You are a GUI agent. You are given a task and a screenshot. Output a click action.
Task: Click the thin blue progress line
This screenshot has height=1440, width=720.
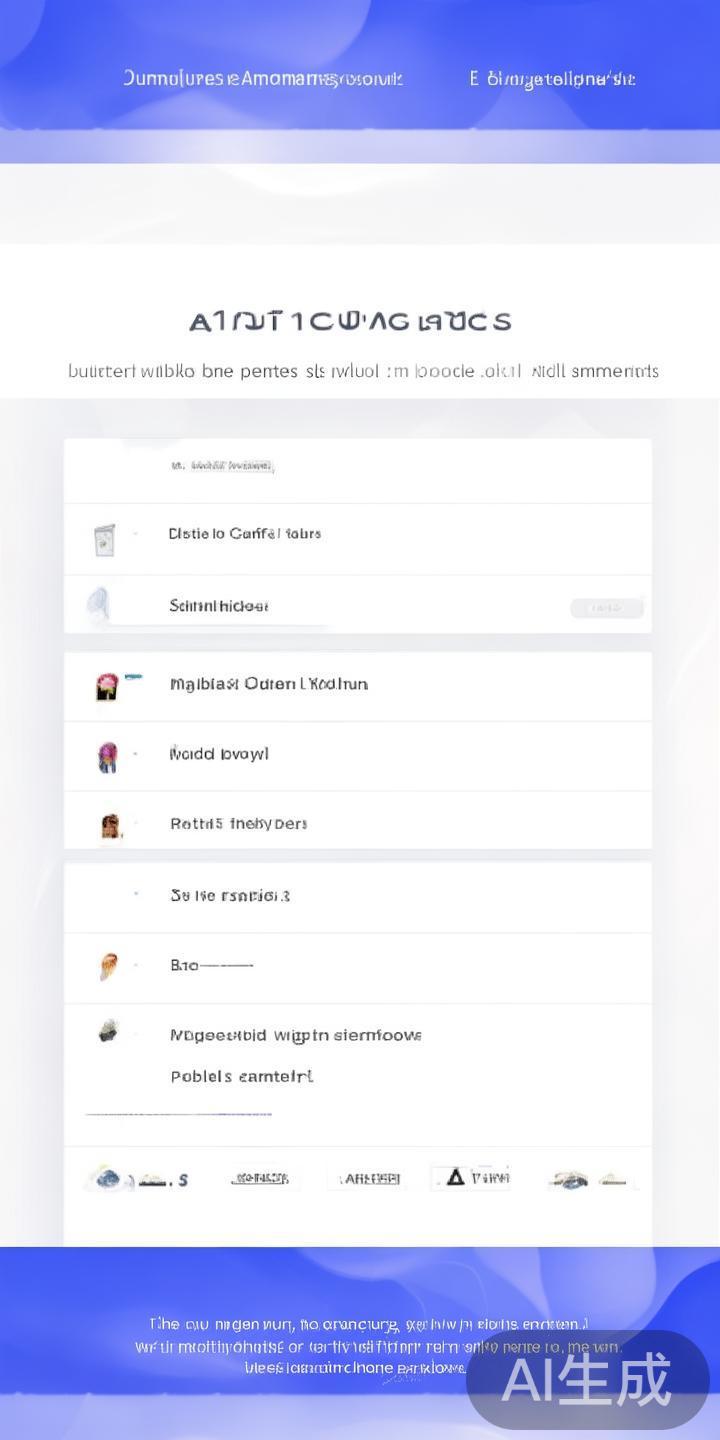(178, 1113)
